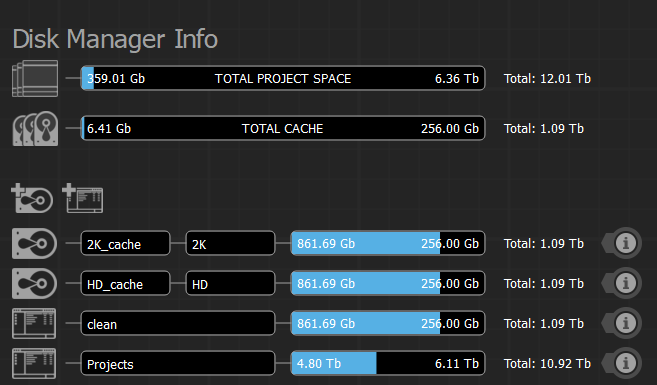657x385 pixels.
Task: Select the Projects volume icon
Action: (x=34, y=363)
